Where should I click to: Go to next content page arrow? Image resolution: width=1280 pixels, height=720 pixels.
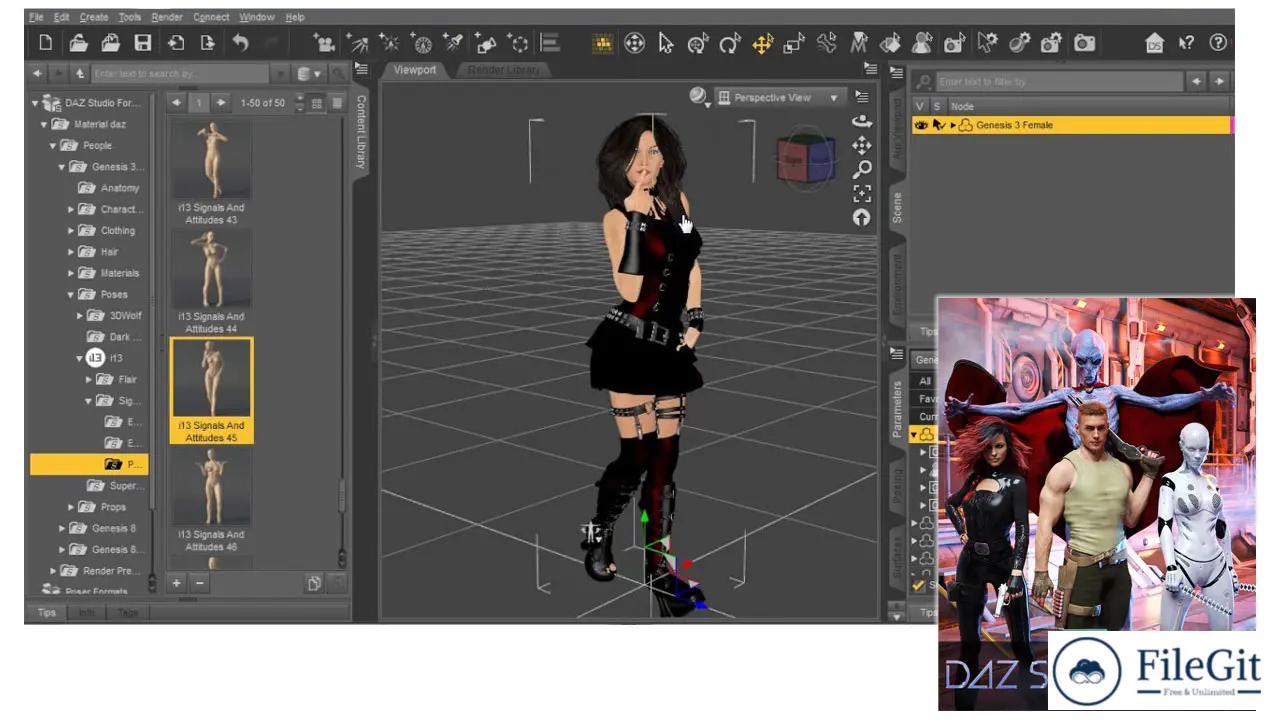tap(221, 103)
